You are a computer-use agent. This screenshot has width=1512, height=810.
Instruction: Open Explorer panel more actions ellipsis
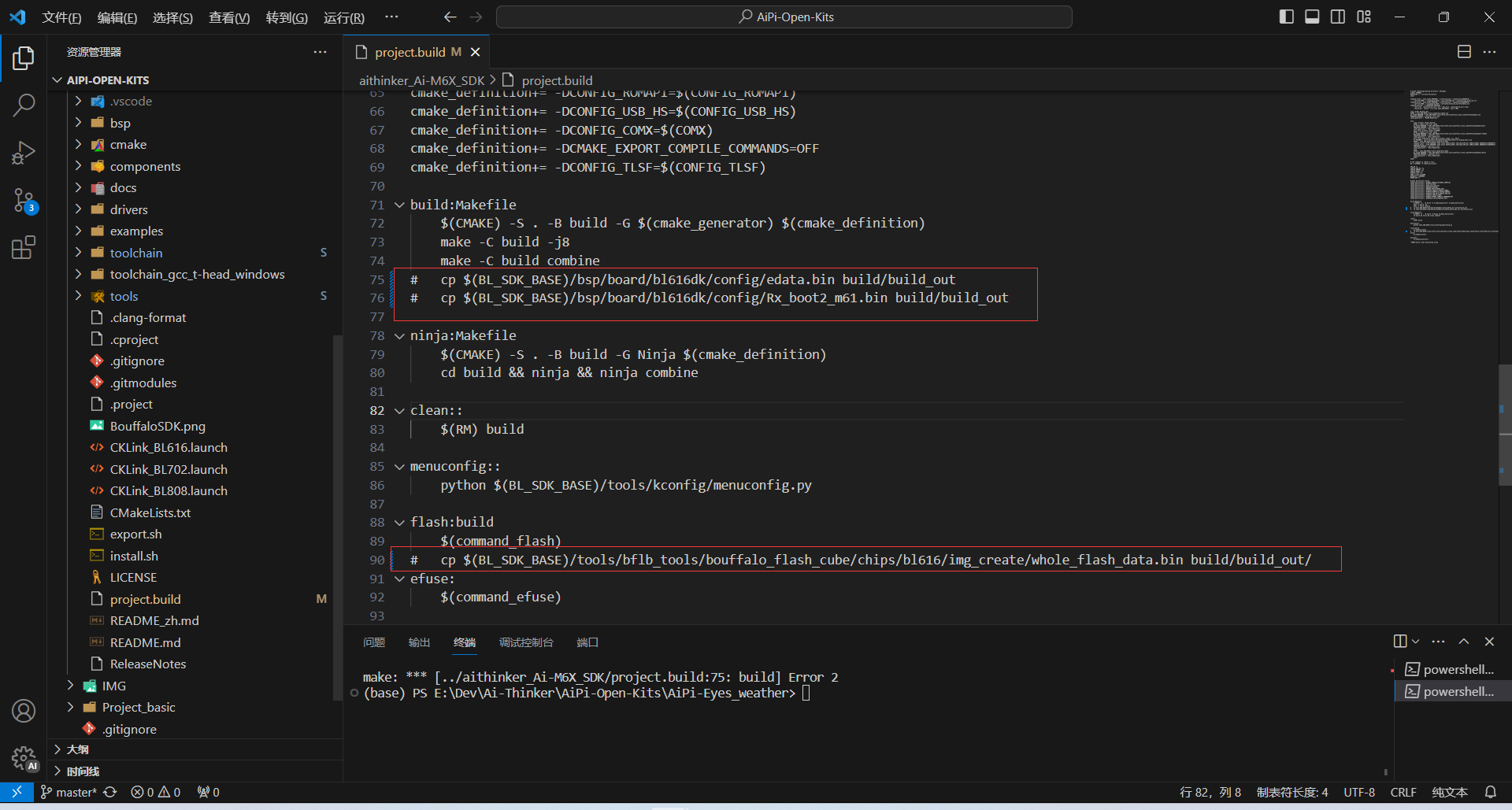point(320,52)
